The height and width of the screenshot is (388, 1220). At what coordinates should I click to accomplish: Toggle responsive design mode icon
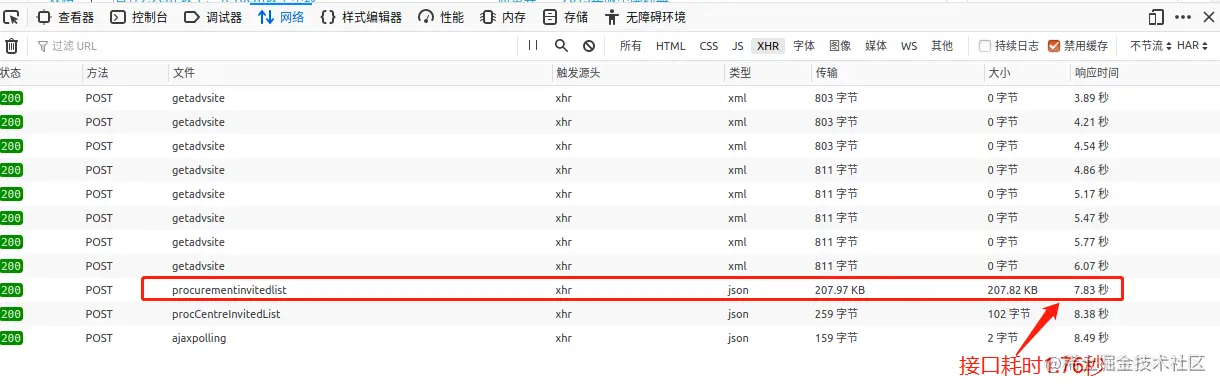tap(1157, 17)
